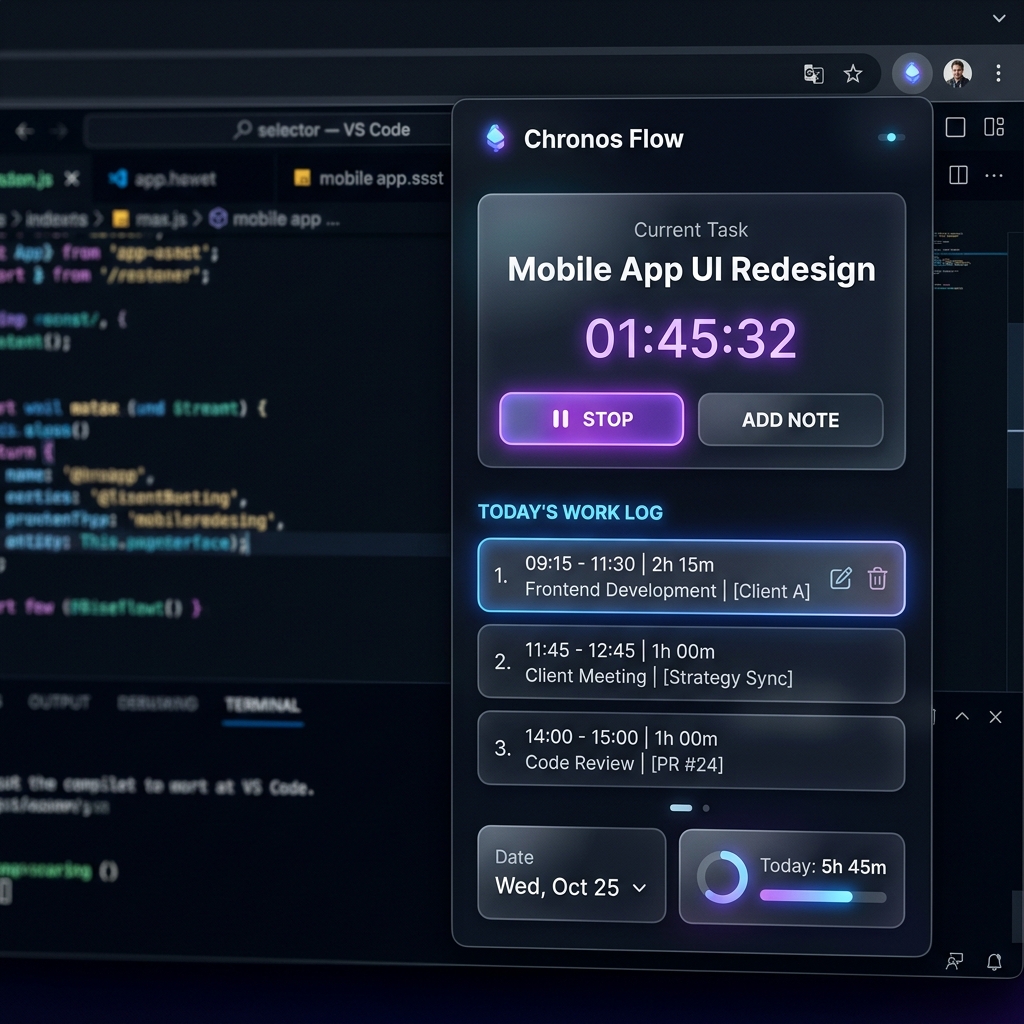Delete the Frontend Development log entry
This screenshot has height=1024, width=1024.
pos(877,578)
